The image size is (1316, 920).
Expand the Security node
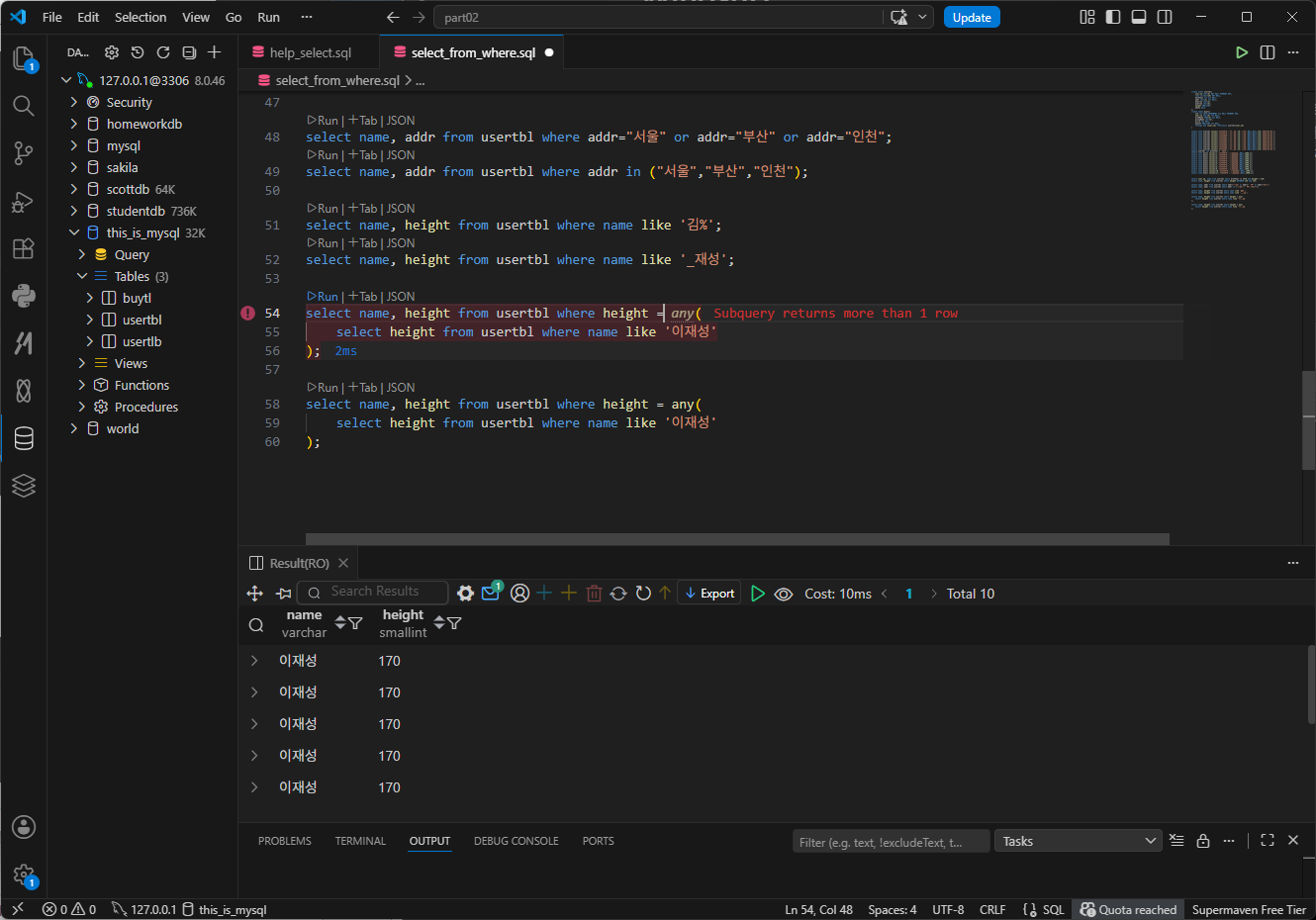74,102
